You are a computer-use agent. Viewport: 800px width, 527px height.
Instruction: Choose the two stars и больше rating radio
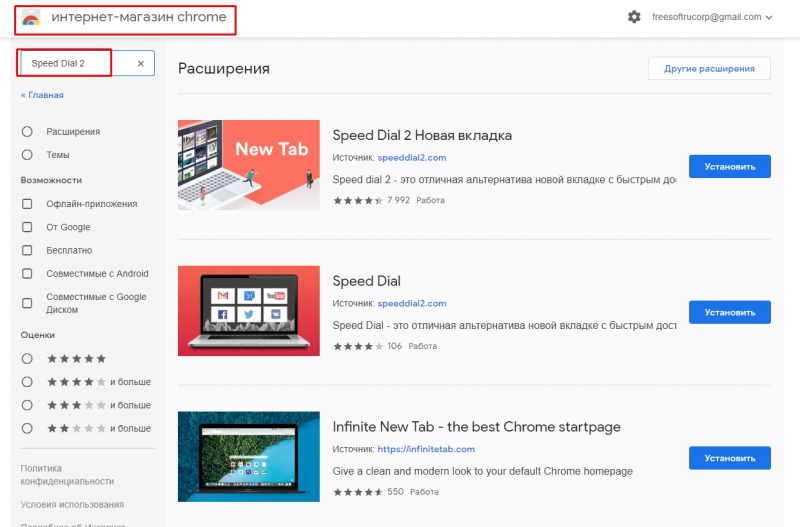pos(27,428)
